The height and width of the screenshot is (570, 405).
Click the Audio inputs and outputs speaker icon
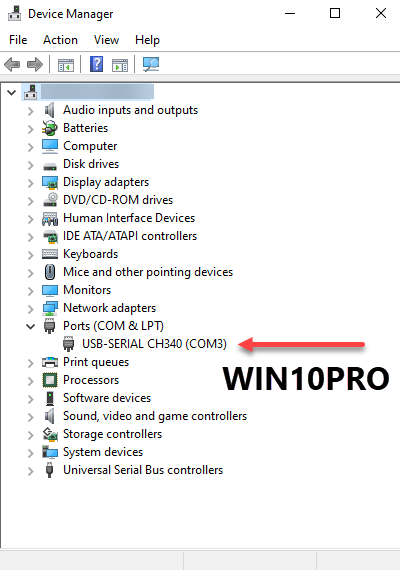50,110
